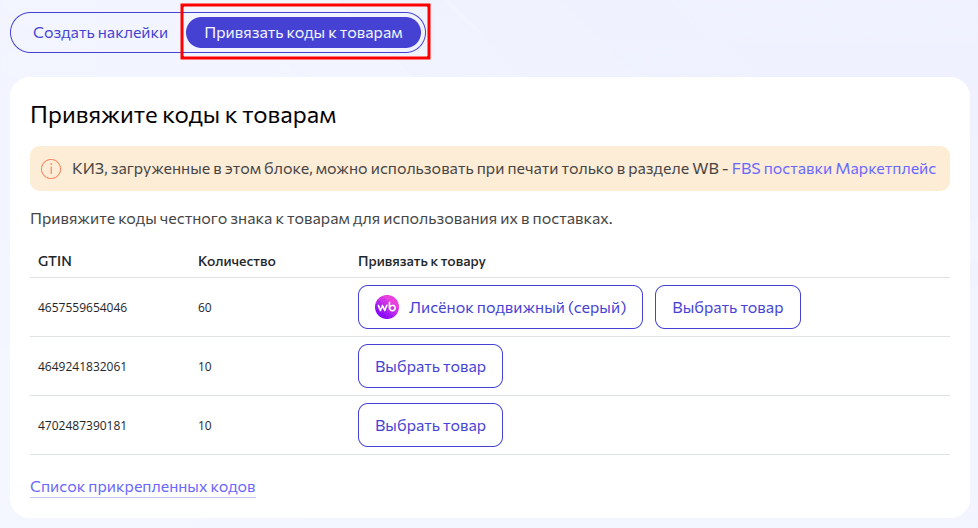Select the "Лисёнок подвижный (серый)" product button
Screen dimensions: 978x528
point(500,308)
